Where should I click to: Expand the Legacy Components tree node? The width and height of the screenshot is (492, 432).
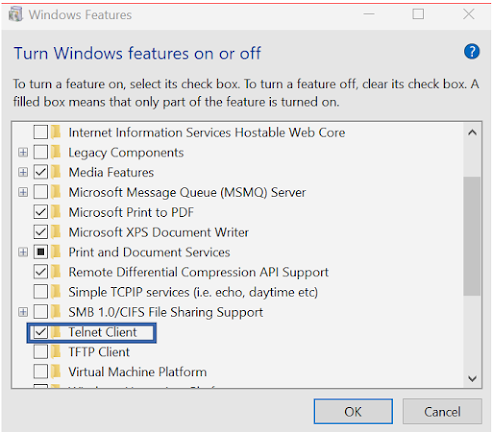23,152
